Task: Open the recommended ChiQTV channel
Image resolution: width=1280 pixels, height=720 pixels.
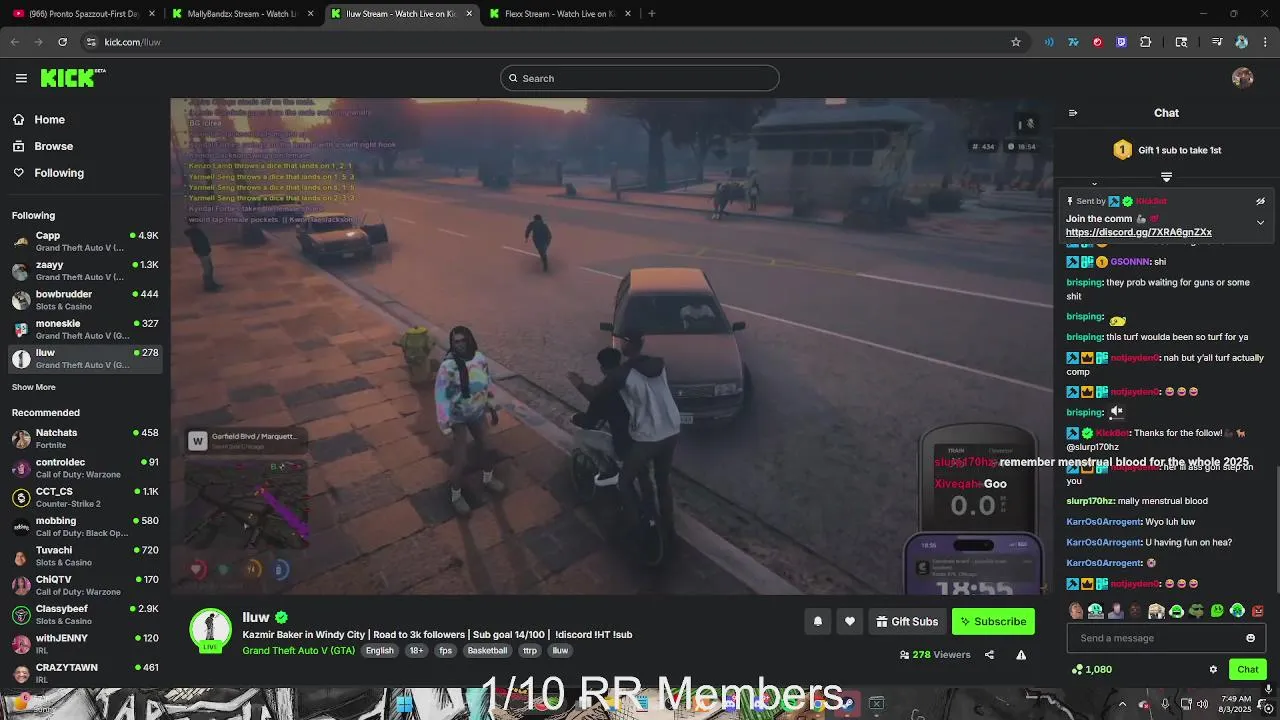Action: click(x=84, y=585)
